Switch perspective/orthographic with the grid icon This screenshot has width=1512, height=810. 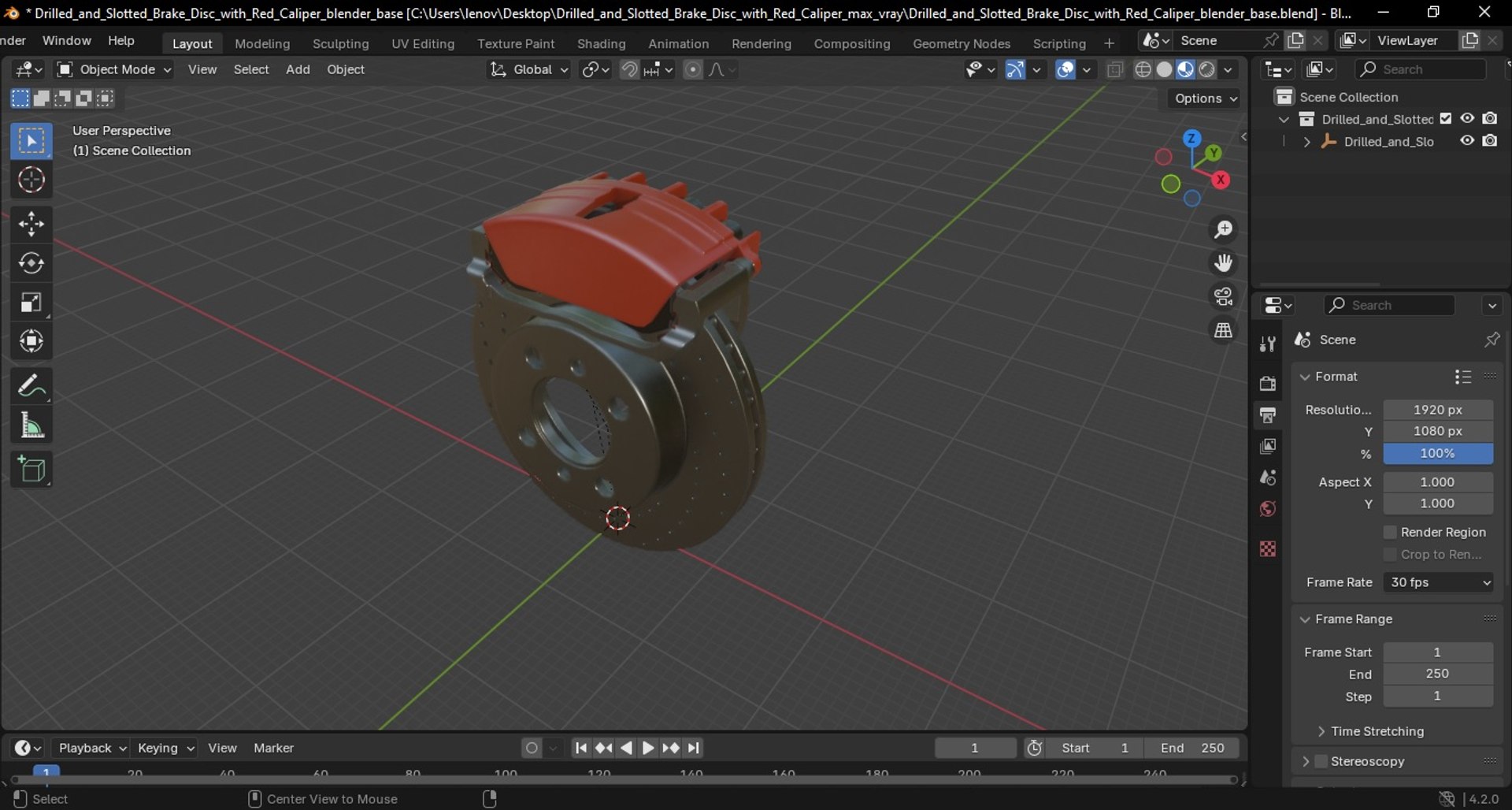click(1223, 331)
